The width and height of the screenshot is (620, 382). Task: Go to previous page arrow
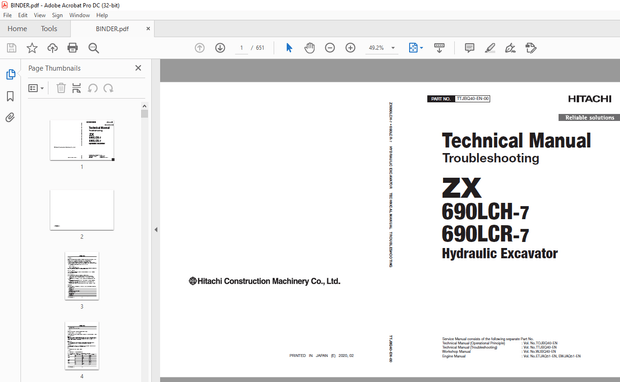[200, 48]
